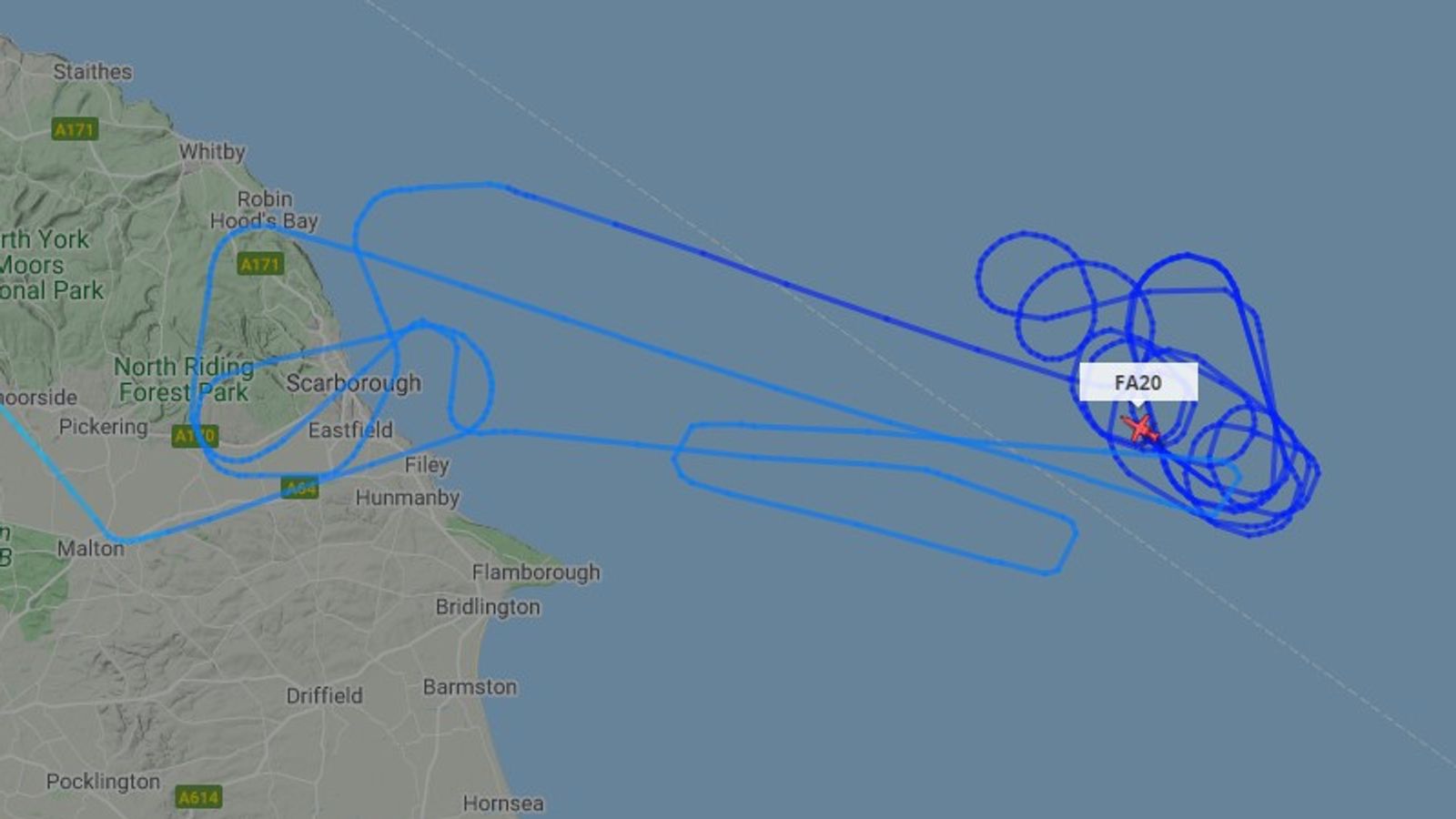Viewport: 1456px width, 819px height.
Task: Click the A171 shield near Robin Hood's Bay
Action: click(x=260, y=264)
